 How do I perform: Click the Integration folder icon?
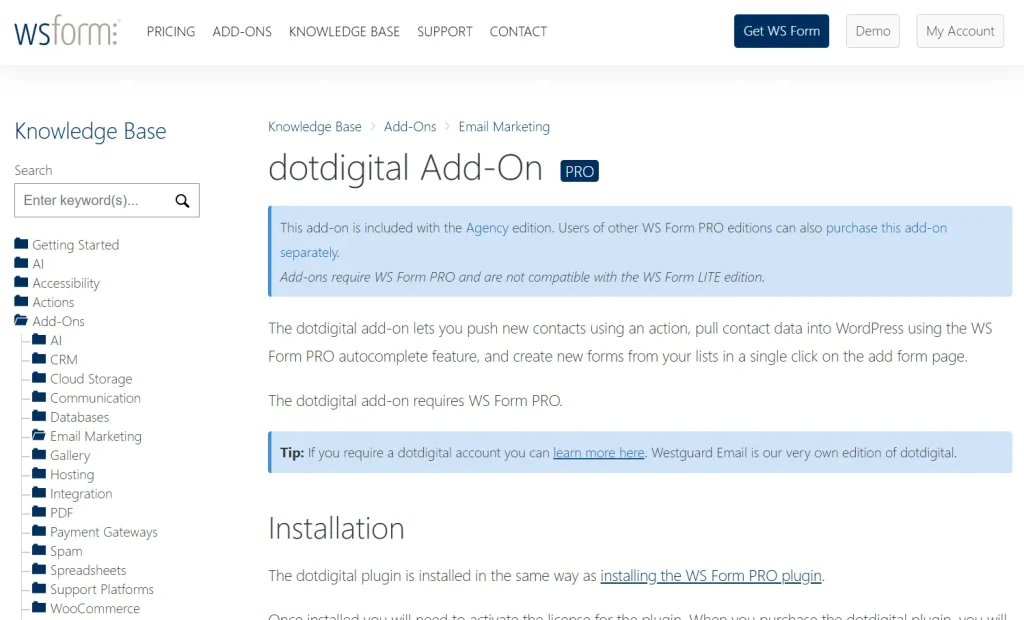click(x=39, y=493)
